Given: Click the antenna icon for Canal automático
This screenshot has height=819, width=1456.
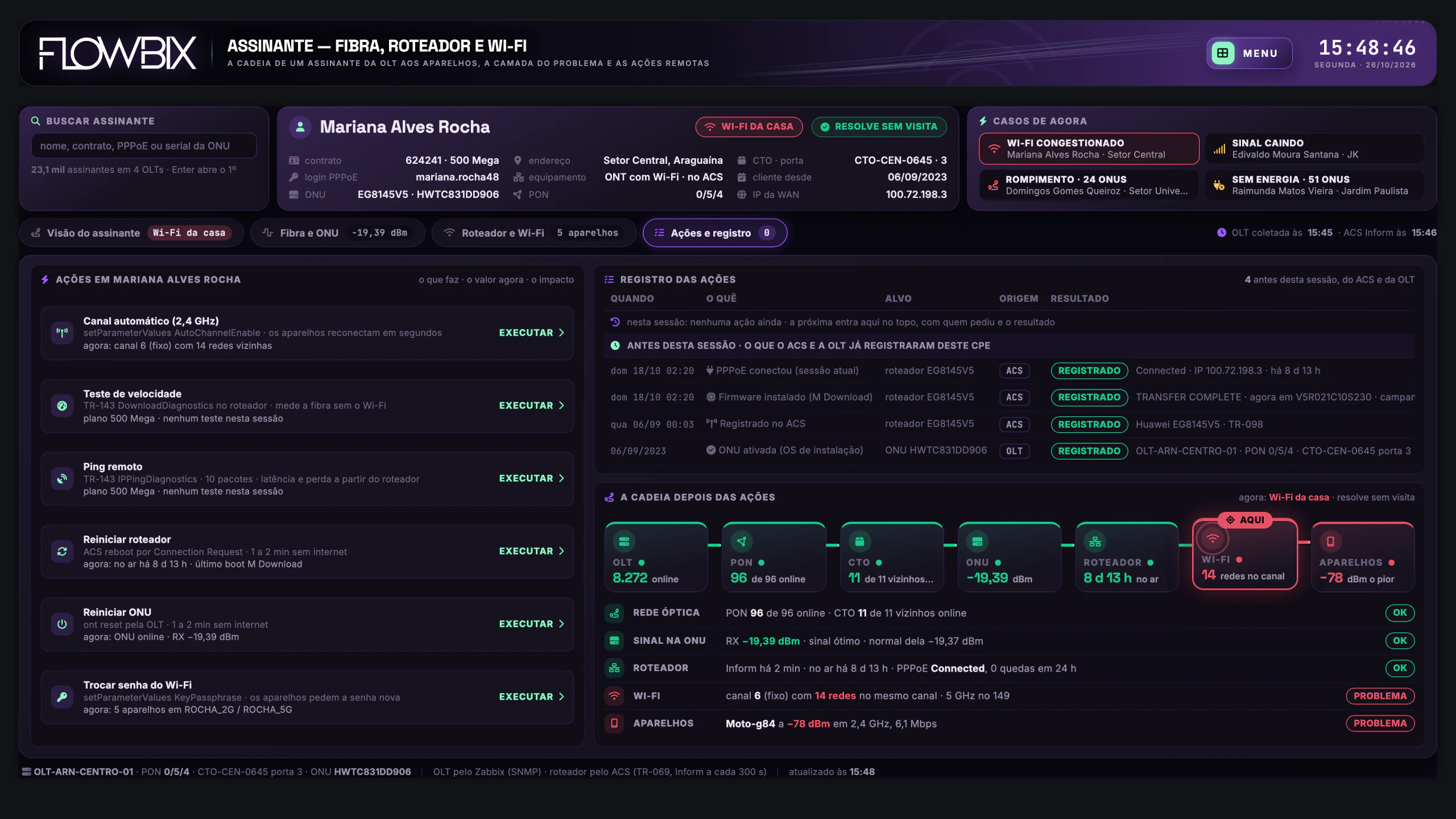Looking at the screenshot, I should tap(62, 333).
